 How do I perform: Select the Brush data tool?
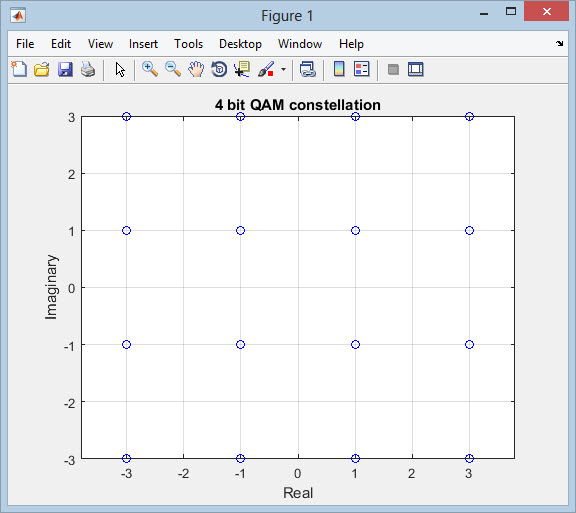(266, 69)
